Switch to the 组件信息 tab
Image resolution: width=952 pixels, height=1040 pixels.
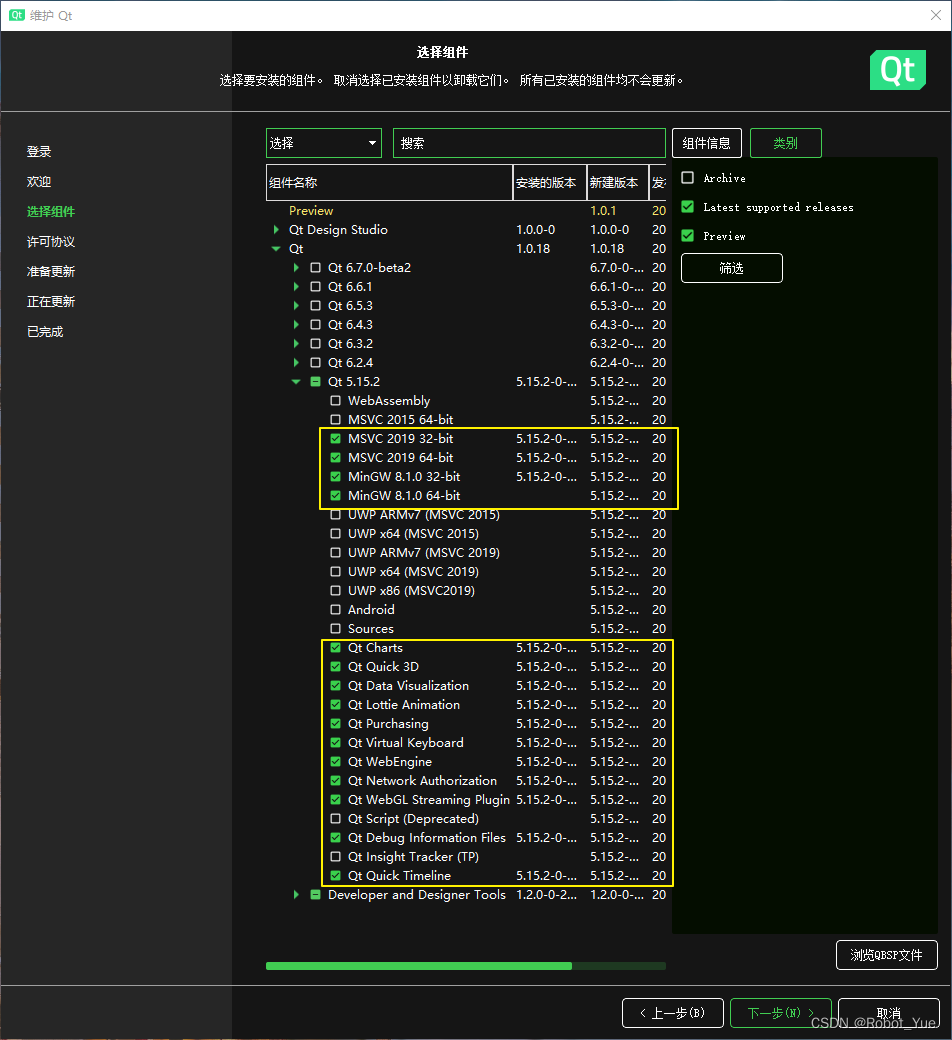pos(707,143)
